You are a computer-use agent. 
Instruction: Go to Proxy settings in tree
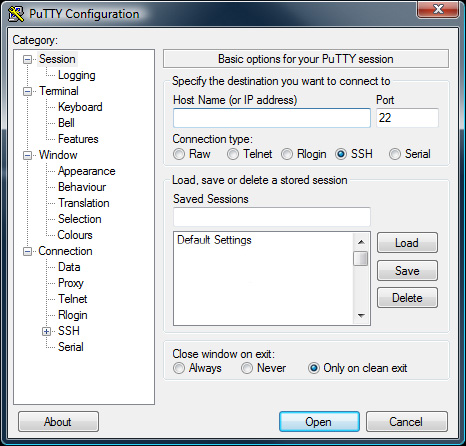point(71,283)
